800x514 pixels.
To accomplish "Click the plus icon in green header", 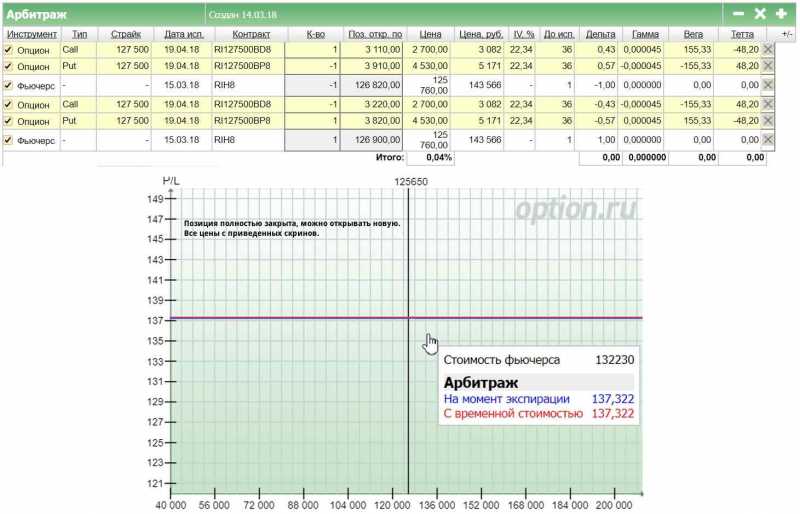I will point(781,14).
